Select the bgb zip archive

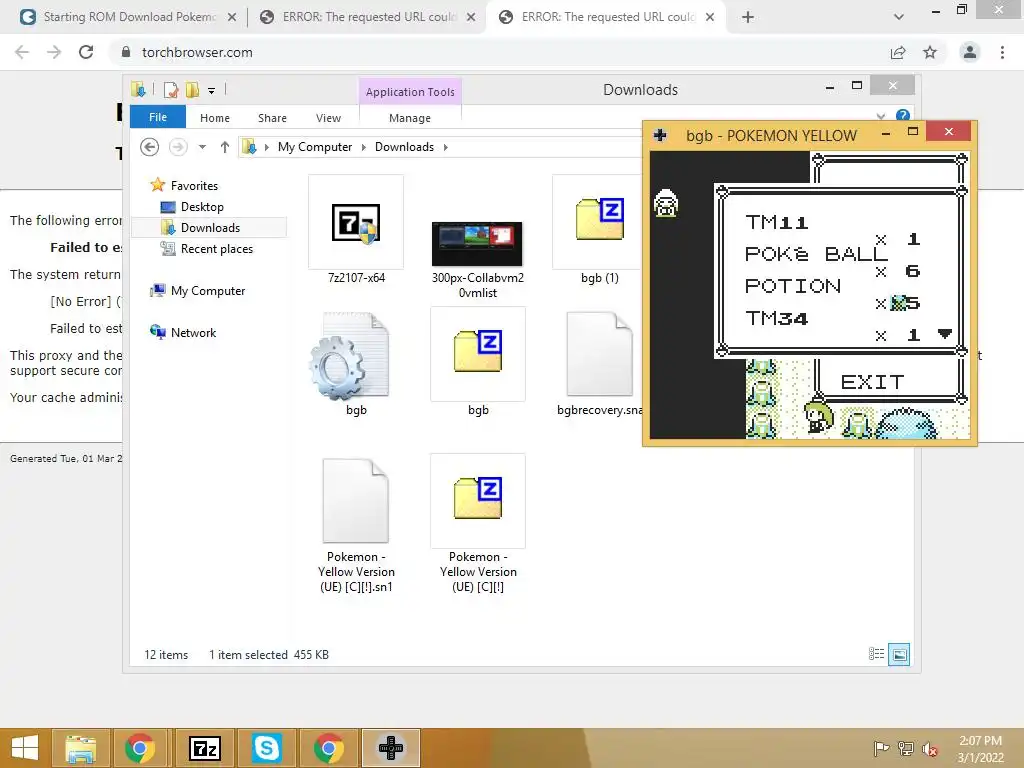(478, 362)
